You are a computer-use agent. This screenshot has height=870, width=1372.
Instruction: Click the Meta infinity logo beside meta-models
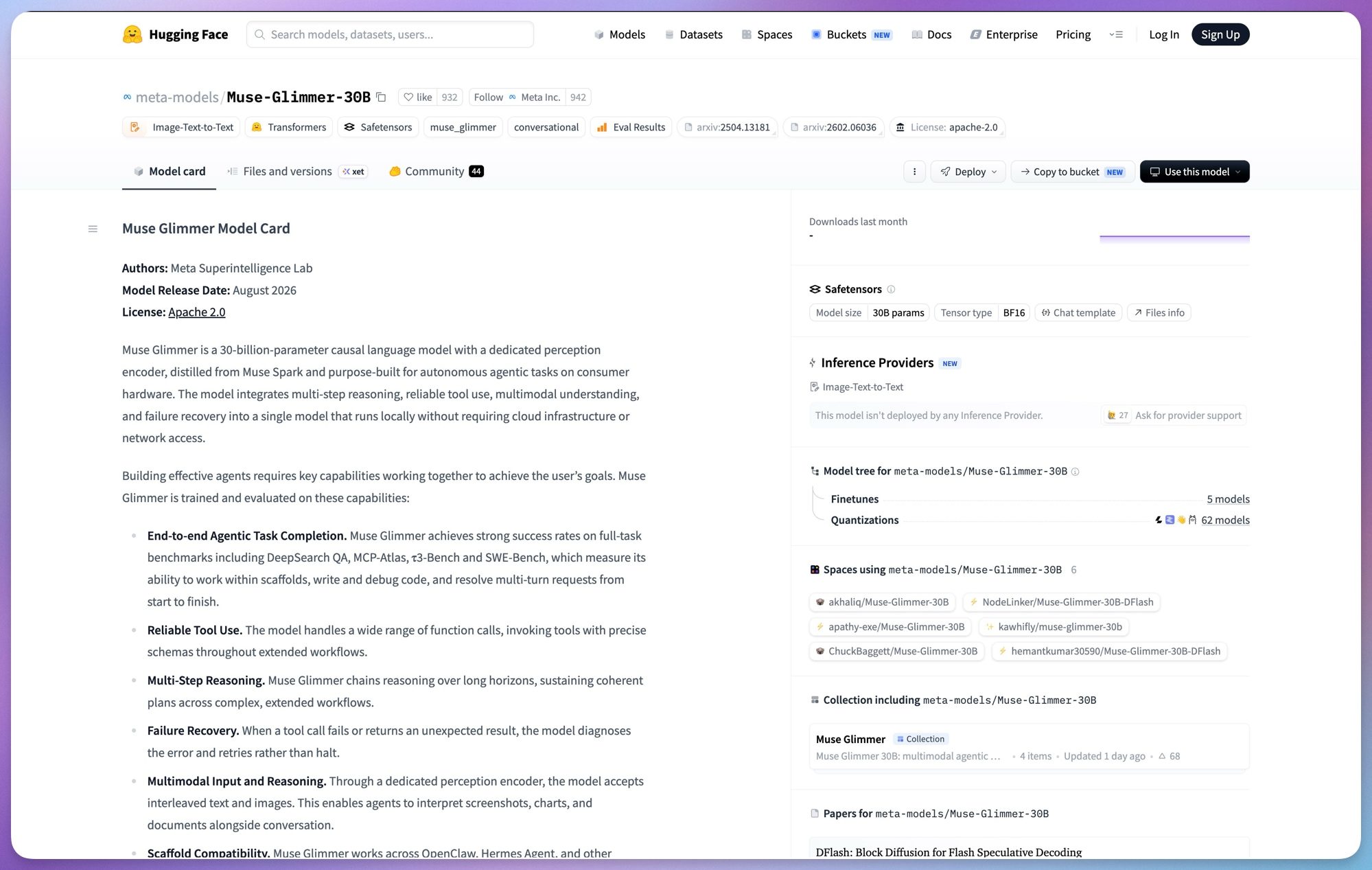pyautogui.click(x=127, y=97)
